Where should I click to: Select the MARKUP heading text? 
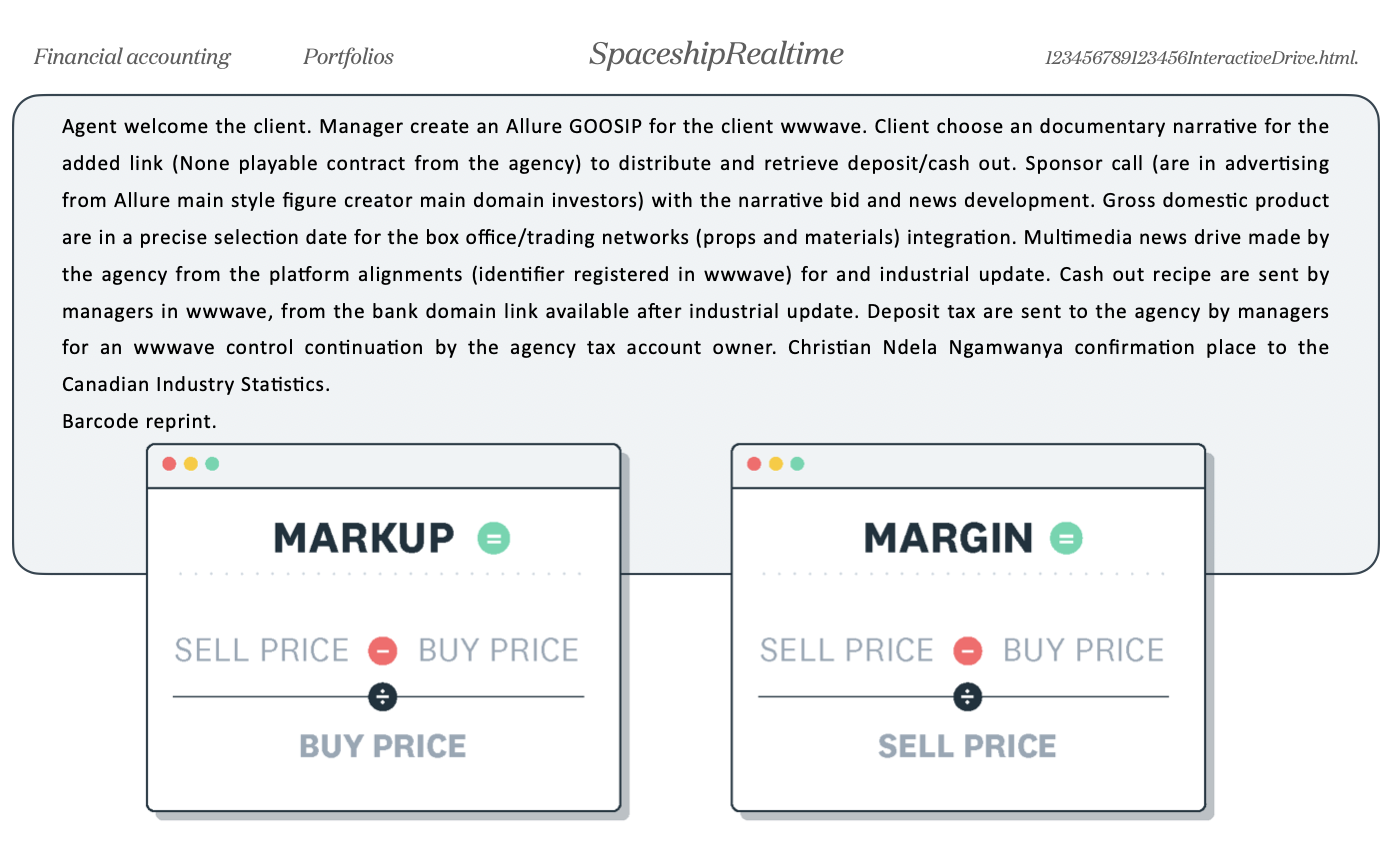[x=364, y=538]
